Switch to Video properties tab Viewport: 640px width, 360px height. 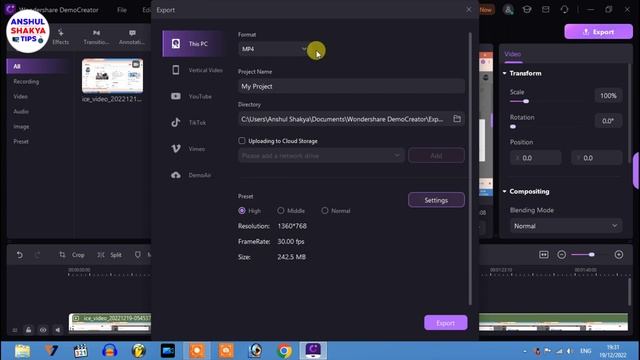513,54
